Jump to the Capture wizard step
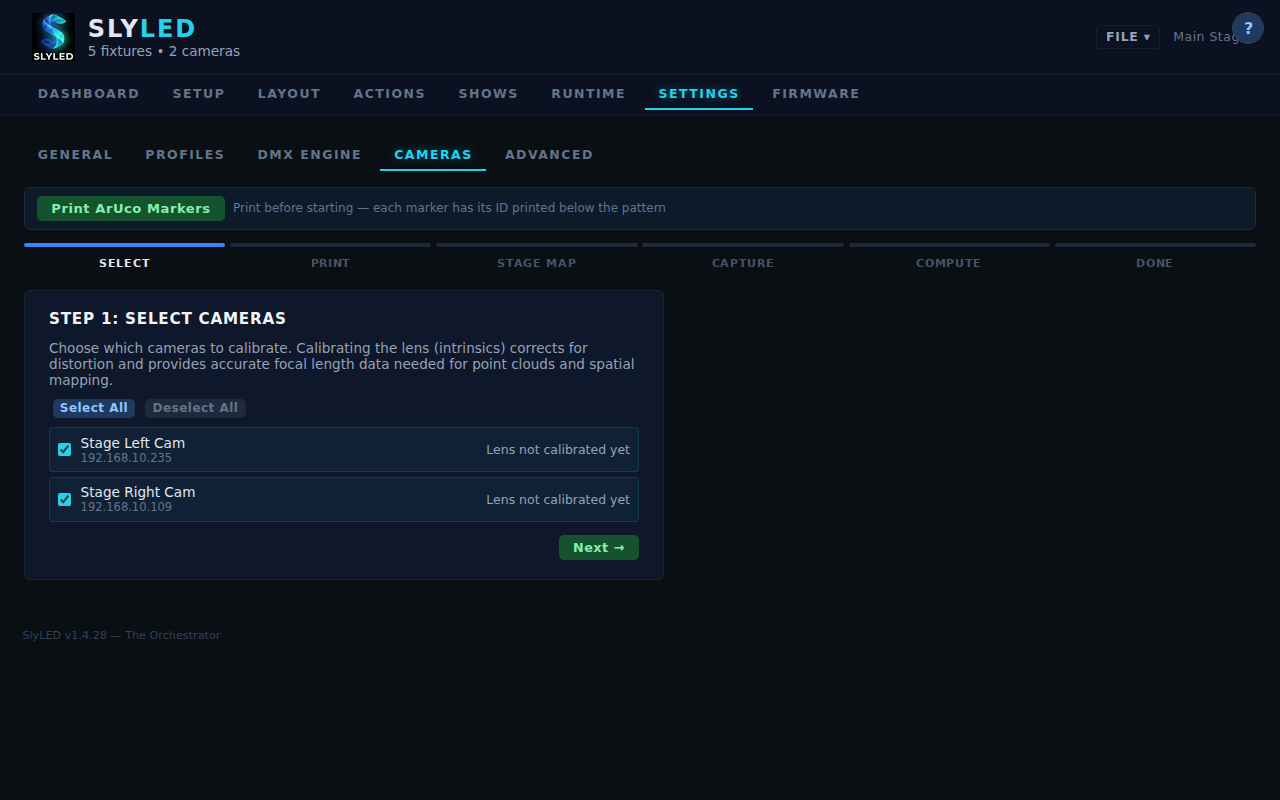 pos(742,263)
